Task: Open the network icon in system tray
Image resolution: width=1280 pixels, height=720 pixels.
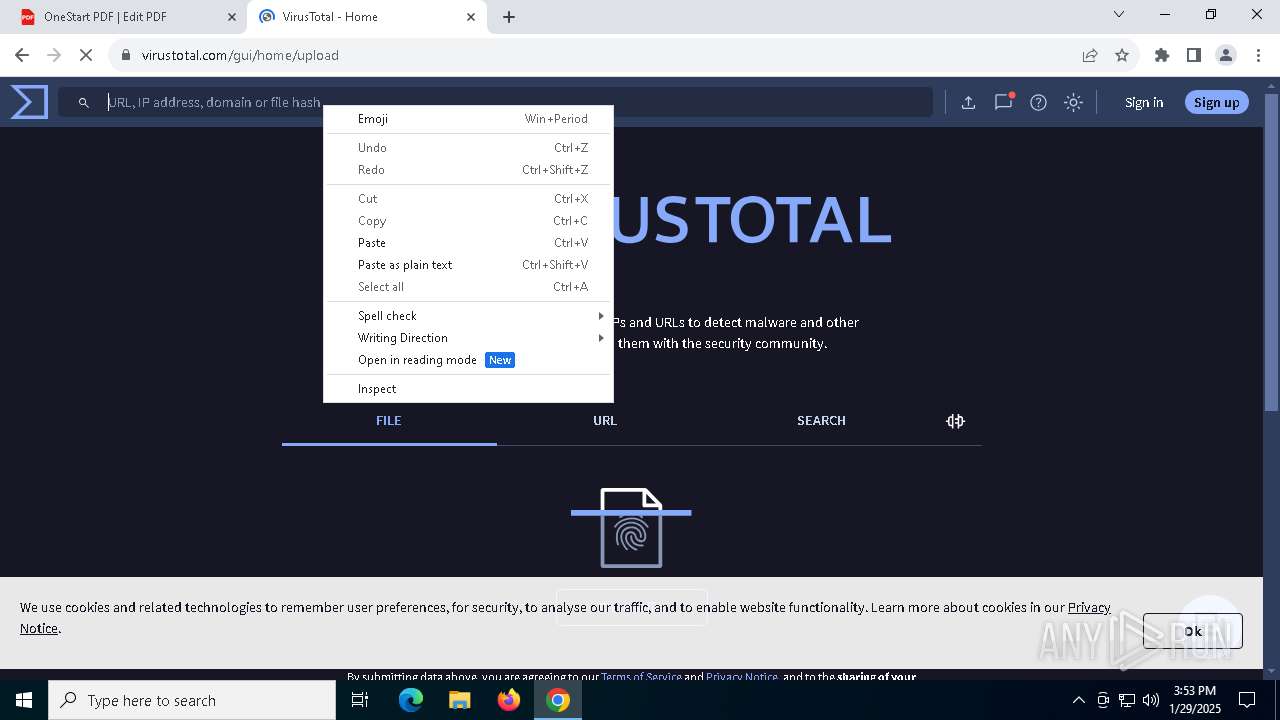Action: click(1127, 700)
